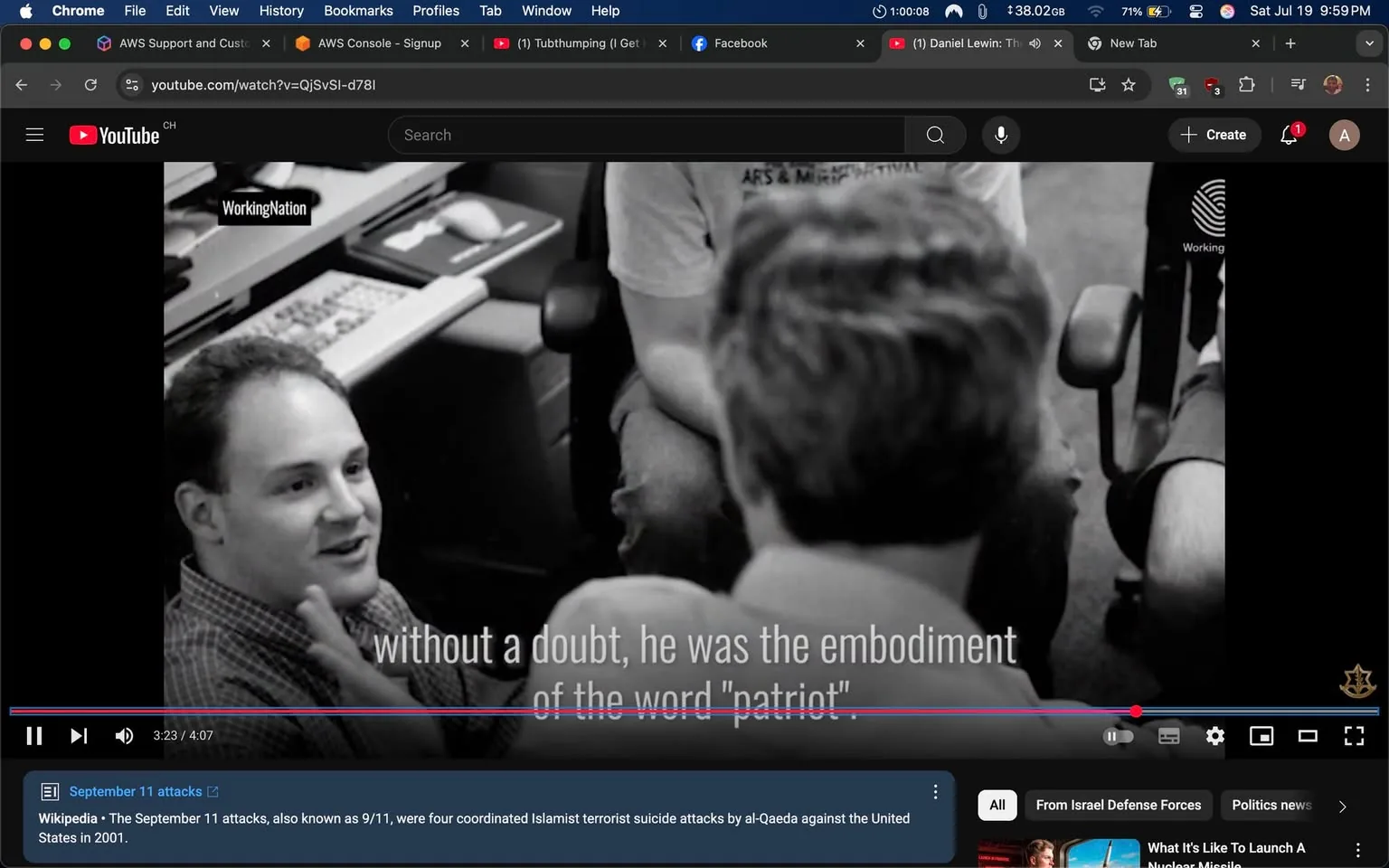
Task: Toggle the autoplay switch
Action: (x=1119, y=736)
